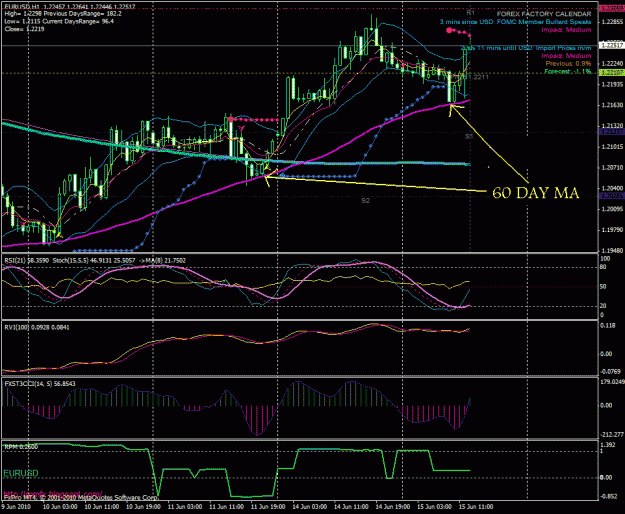The width and height of the screenshot is (625, 514).
Task: Click the 179.0249 value on FXST3CCI scale
Action: pyautogui.click(x=612, y=382)
